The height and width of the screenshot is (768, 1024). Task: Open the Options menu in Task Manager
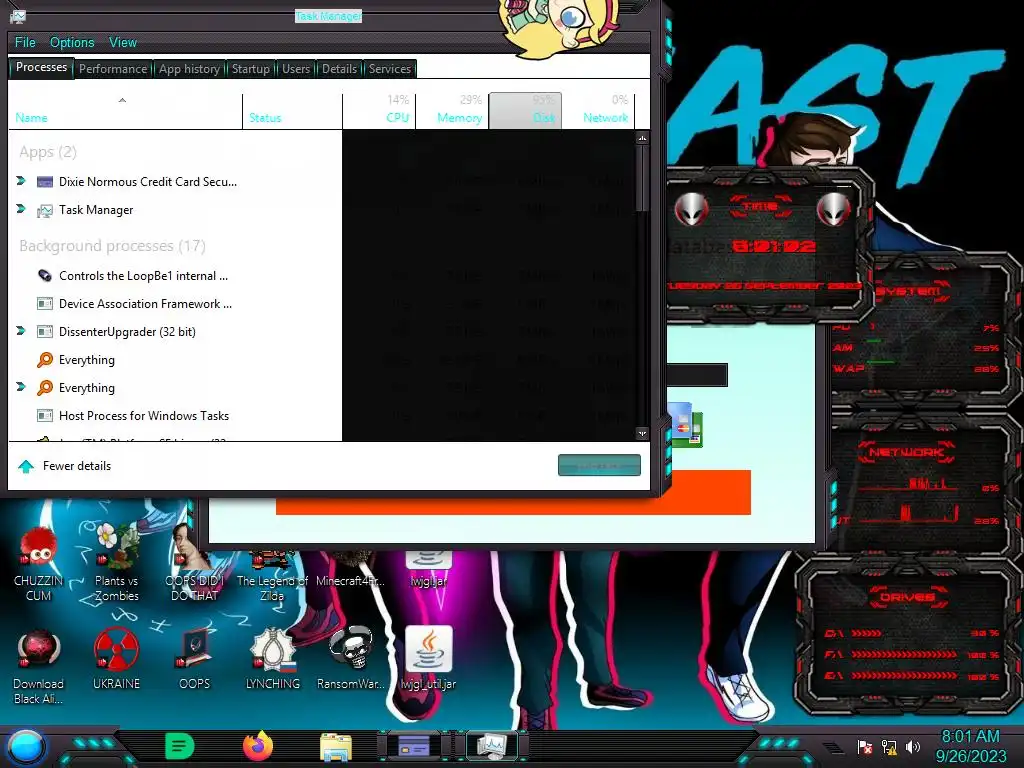72,42
